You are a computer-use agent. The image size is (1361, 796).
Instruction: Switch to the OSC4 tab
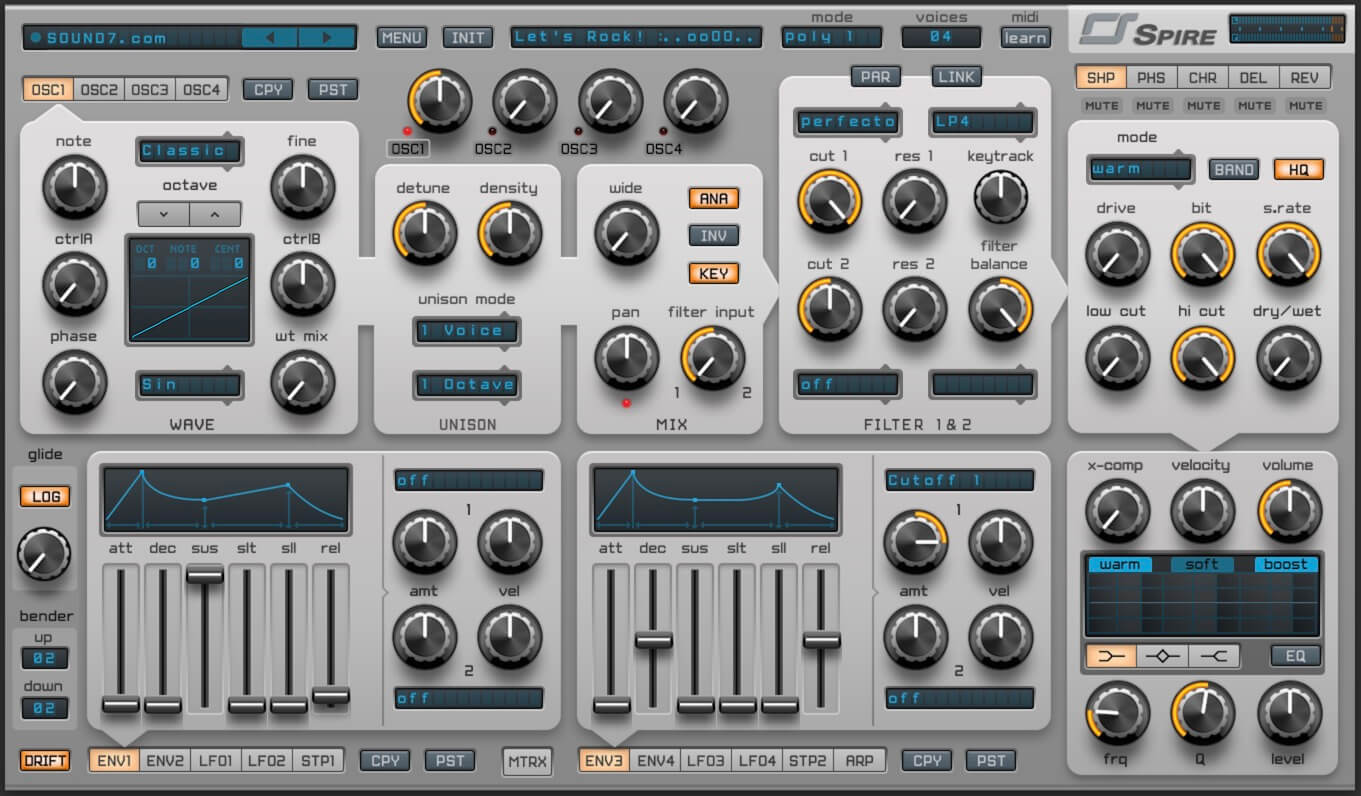tap(201, 89)
